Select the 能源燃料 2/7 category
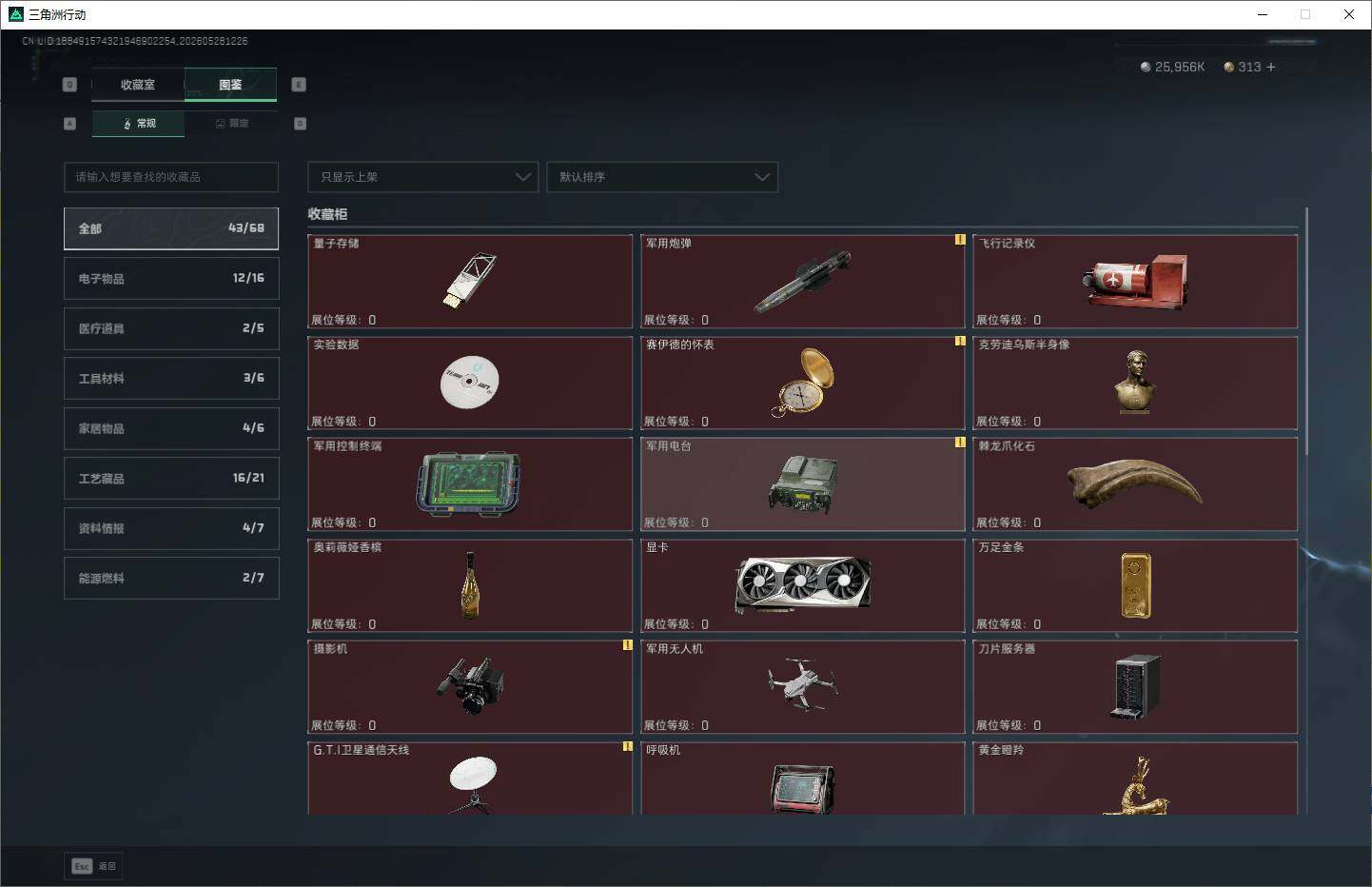This screenshot has width=1372, height=887. 171,578
